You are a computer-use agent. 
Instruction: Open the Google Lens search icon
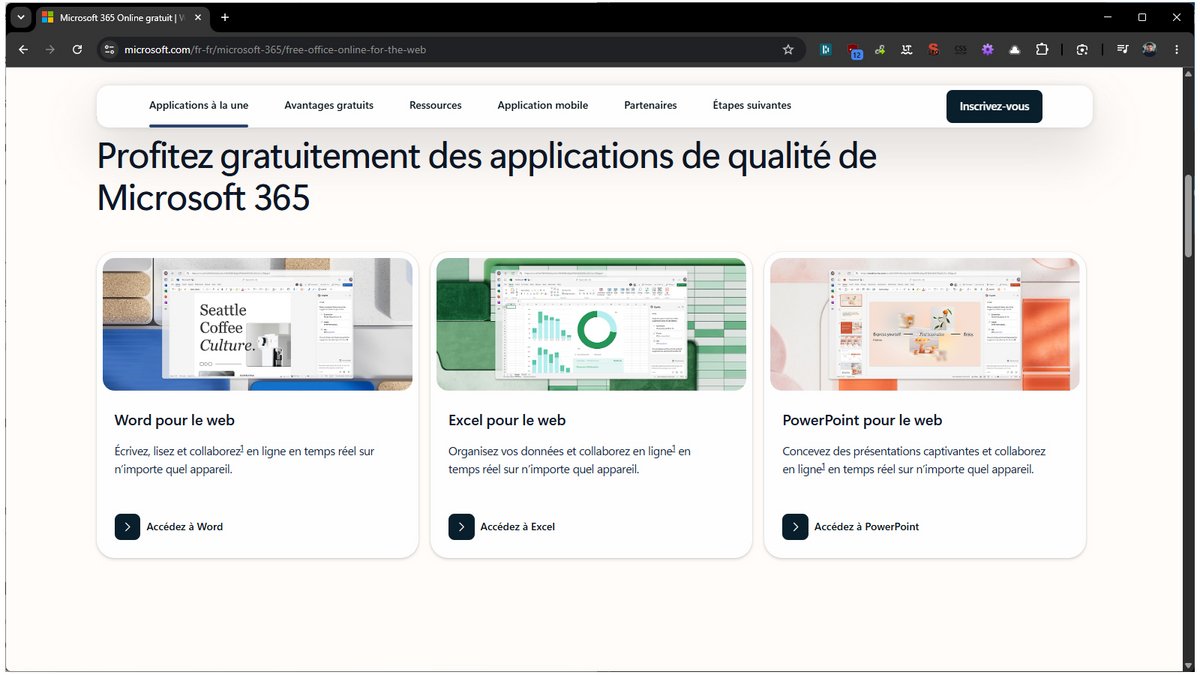[x=1082, y=49]
